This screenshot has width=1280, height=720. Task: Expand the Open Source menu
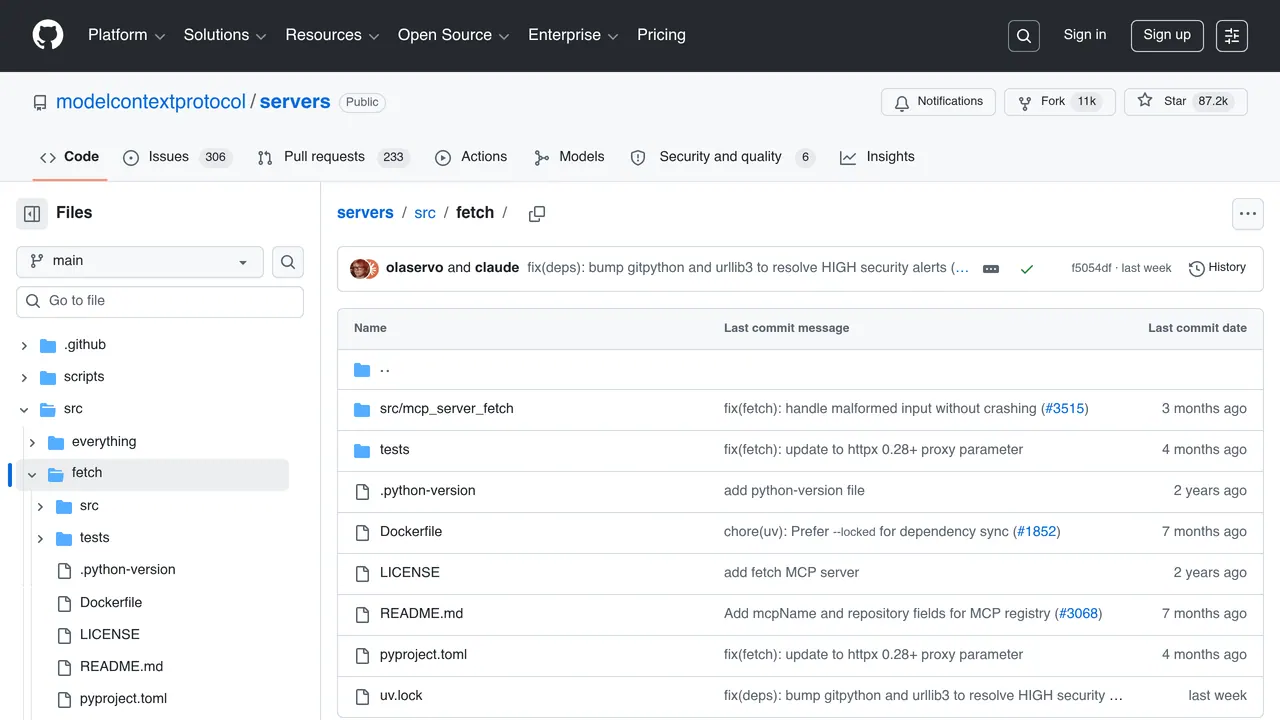tap(454, 35)
